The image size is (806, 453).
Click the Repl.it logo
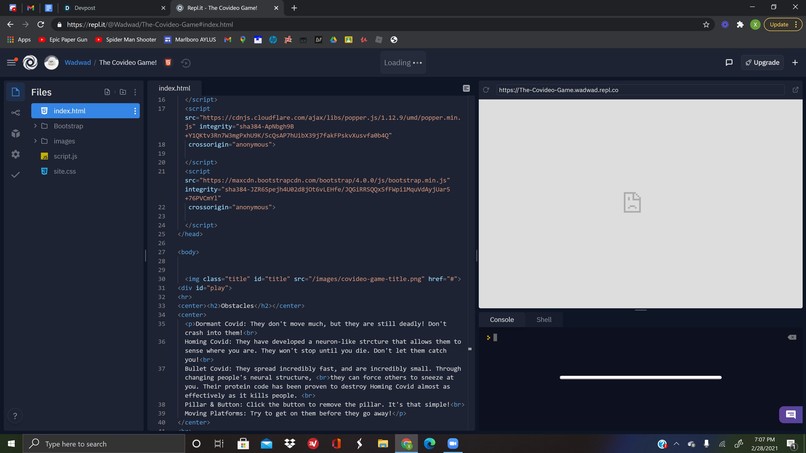pos(30,62)
